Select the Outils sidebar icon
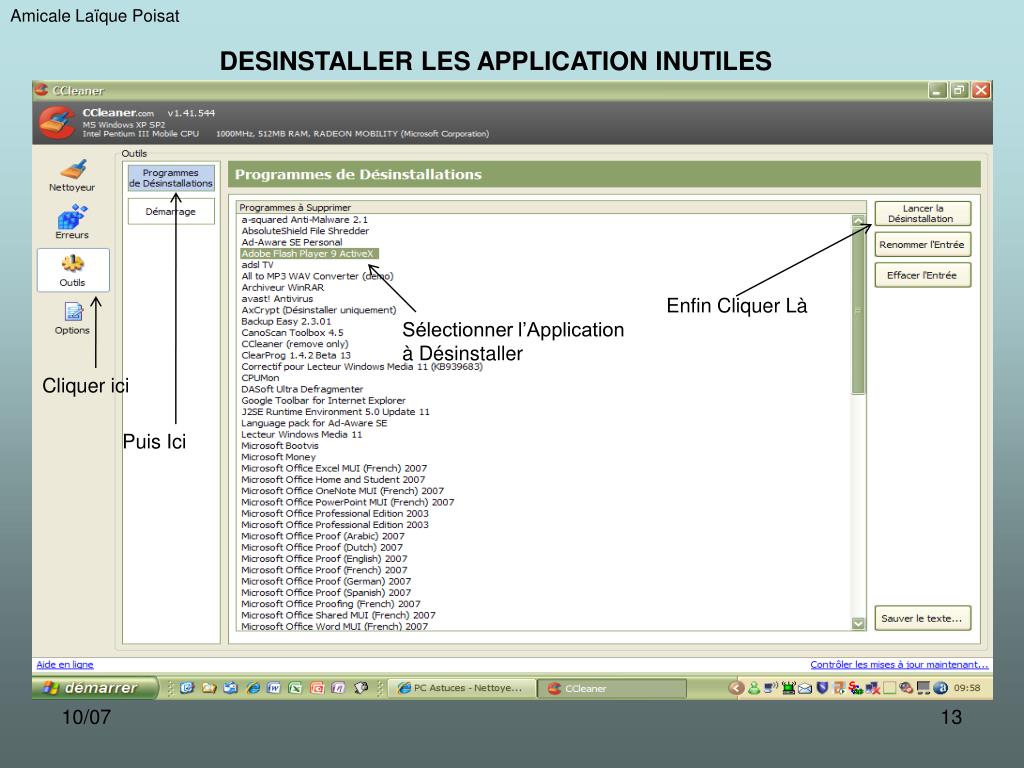The image size is (1024, 768). 72,270
